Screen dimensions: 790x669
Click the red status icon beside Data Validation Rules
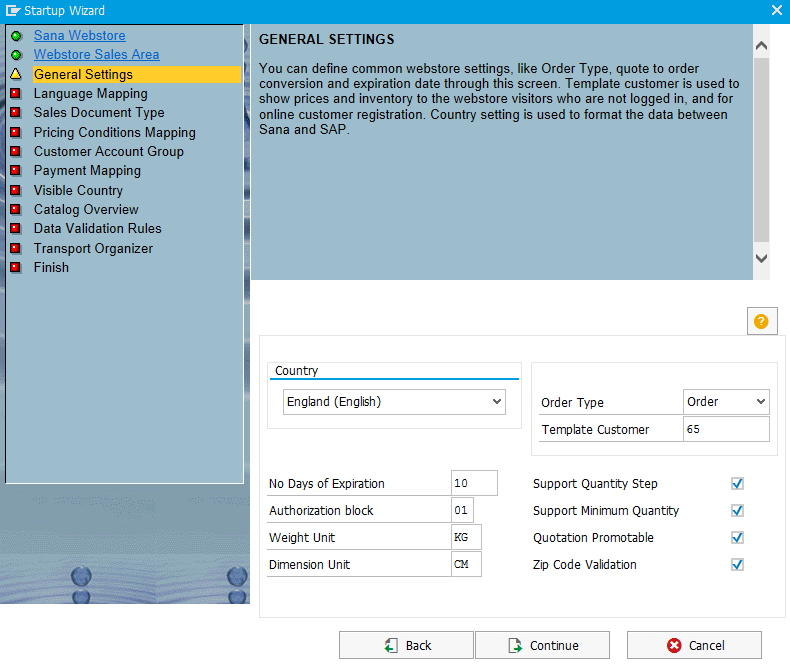click(16, 229)
